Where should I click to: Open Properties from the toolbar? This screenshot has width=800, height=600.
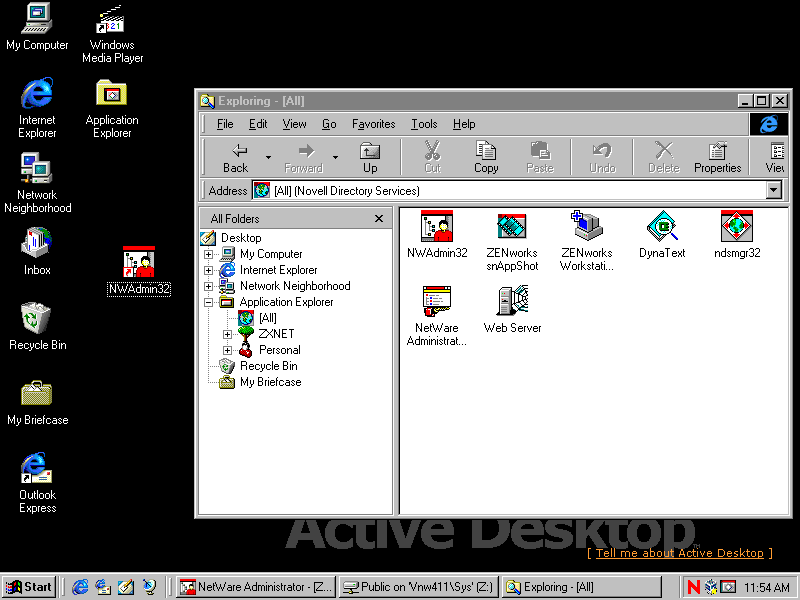pyautogui.click(x=717, y=158)
